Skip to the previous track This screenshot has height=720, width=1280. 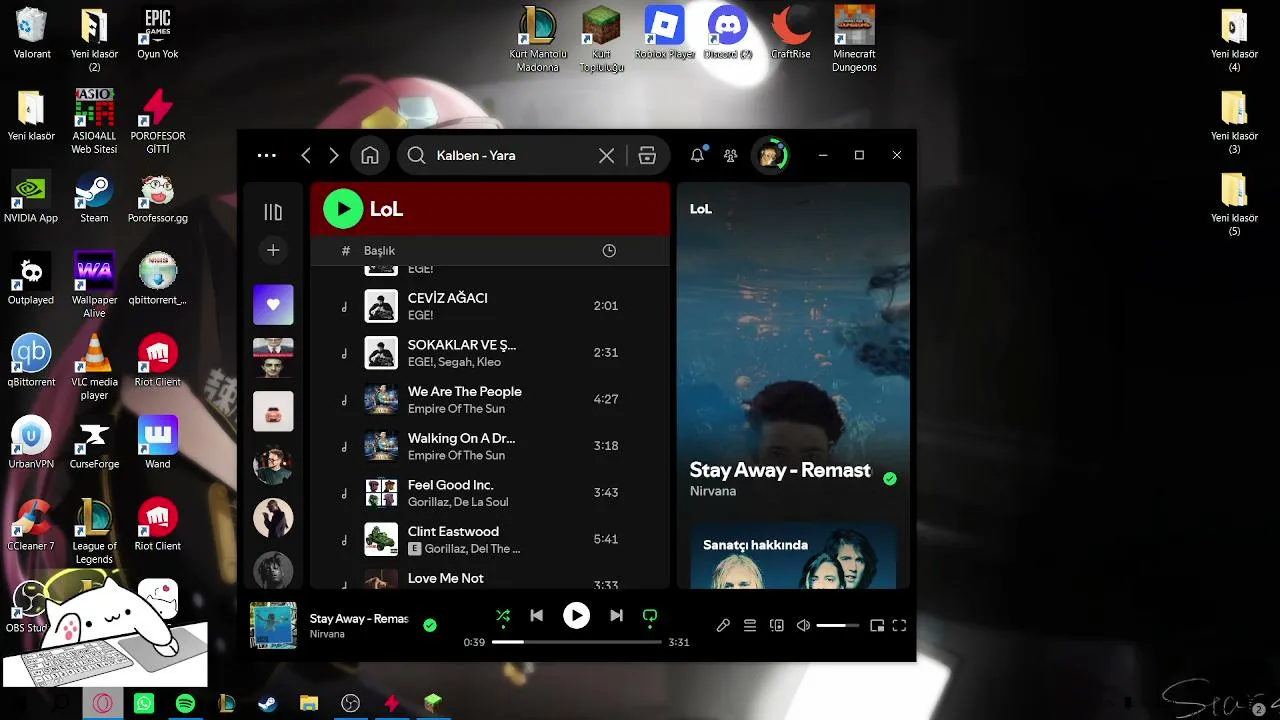tap(537, 616)
